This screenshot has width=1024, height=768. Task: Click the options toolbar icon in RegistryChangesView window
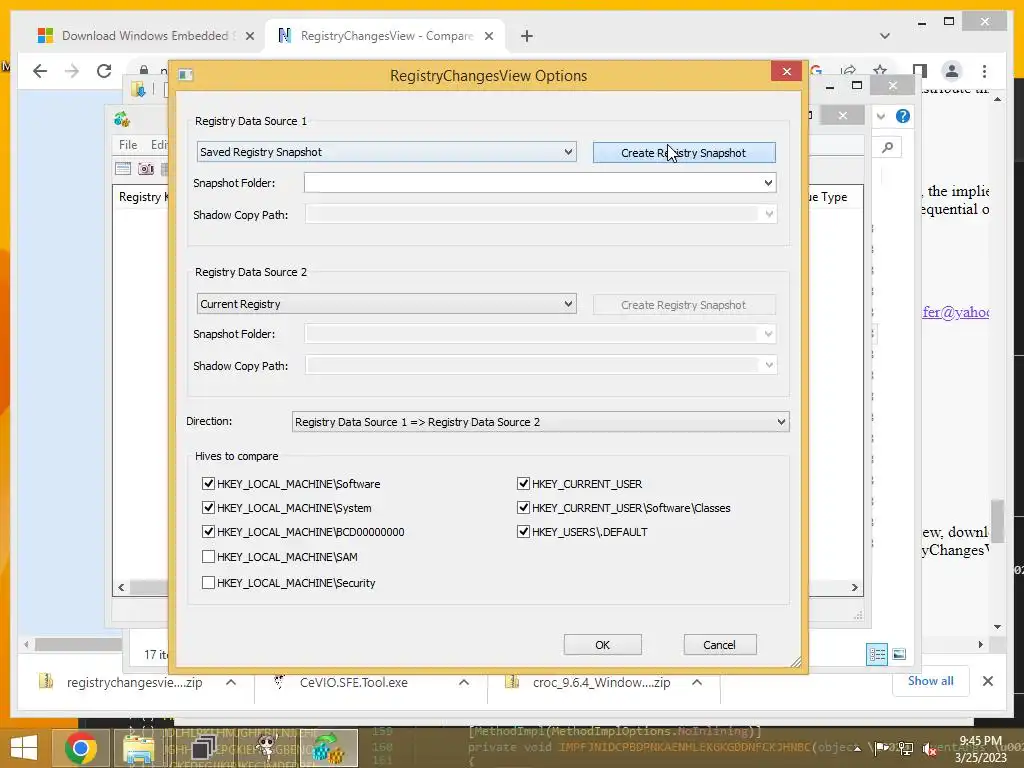[123, 168]
